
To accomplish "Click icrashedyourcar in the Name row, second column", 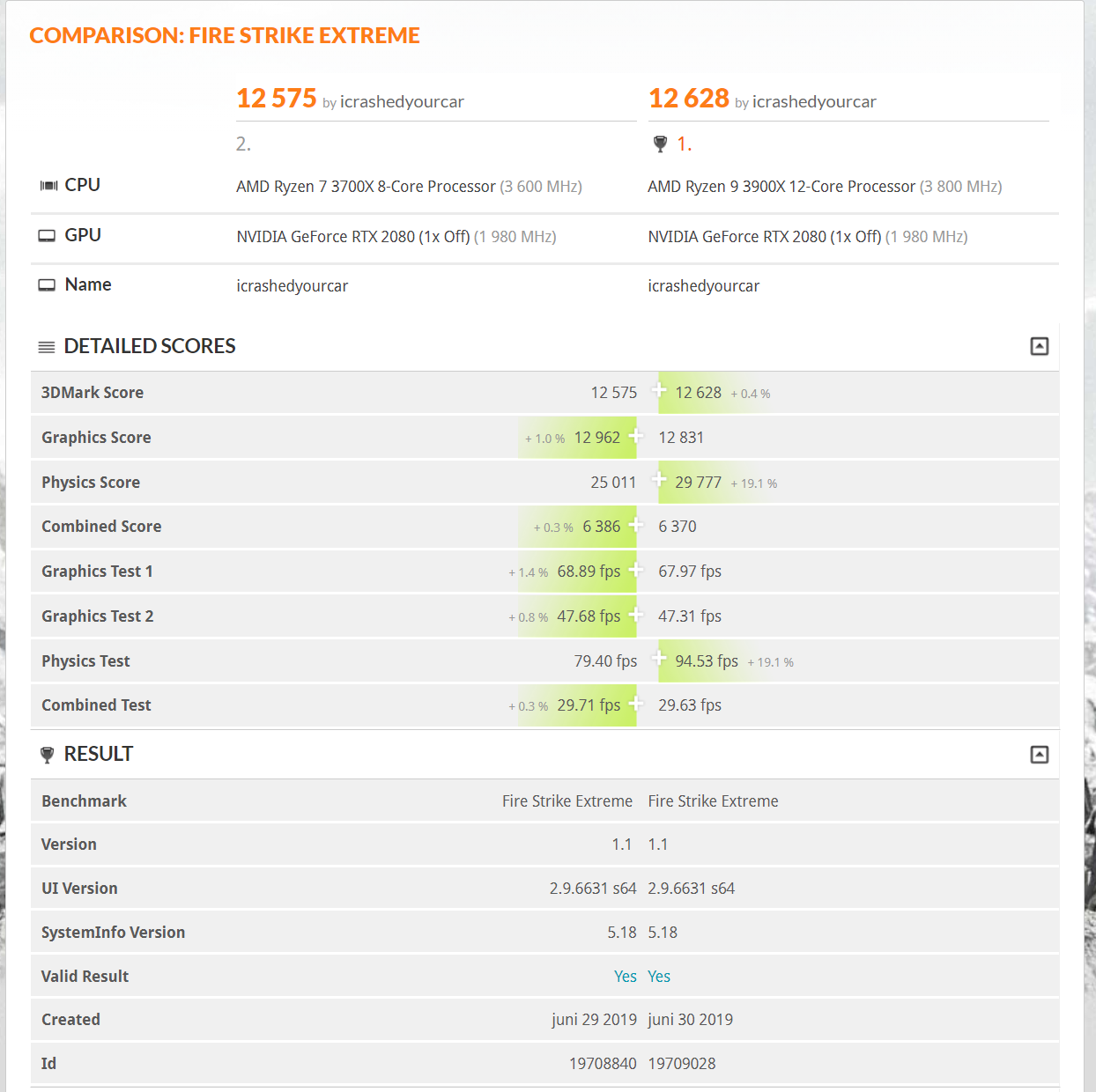I will [704, 286].
